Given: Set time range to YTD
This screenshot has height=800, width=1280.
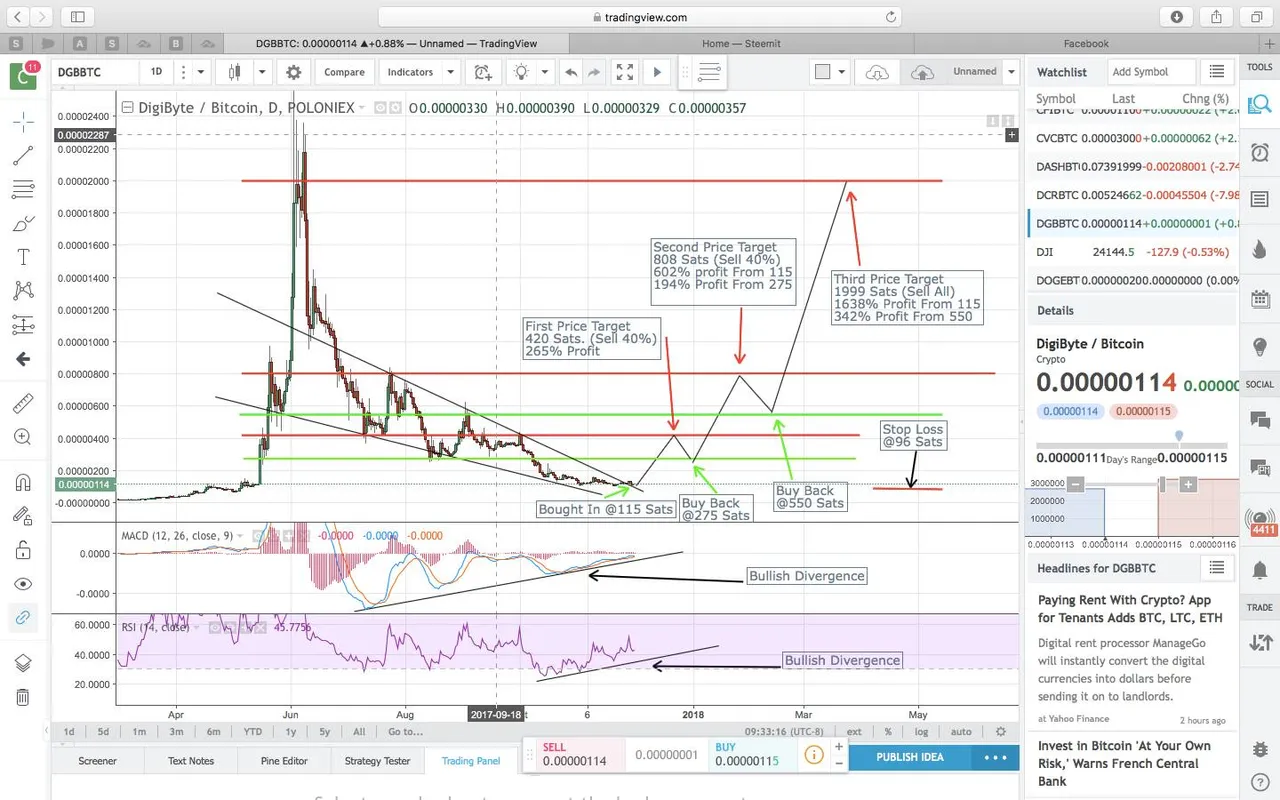Looking at the screenshot, I should (x=253, y=731).
